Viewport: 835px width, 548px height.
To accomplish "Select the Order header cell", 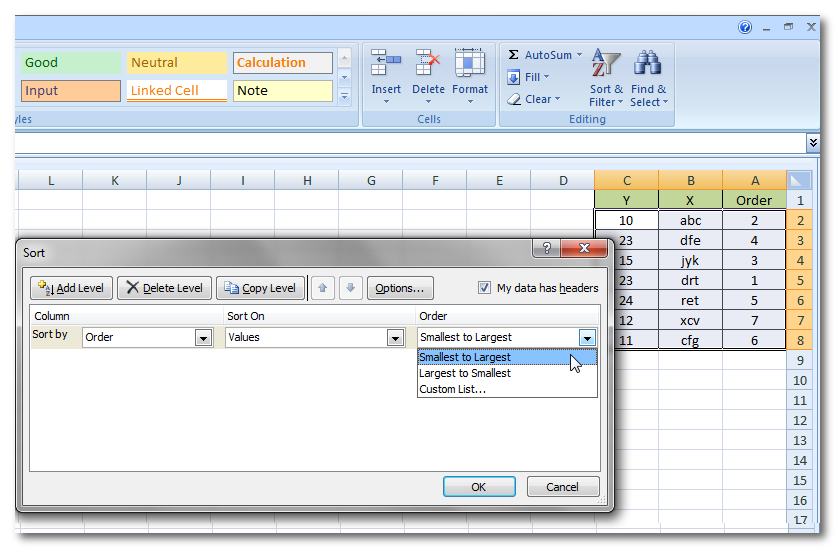I will (x=754, y=200).
